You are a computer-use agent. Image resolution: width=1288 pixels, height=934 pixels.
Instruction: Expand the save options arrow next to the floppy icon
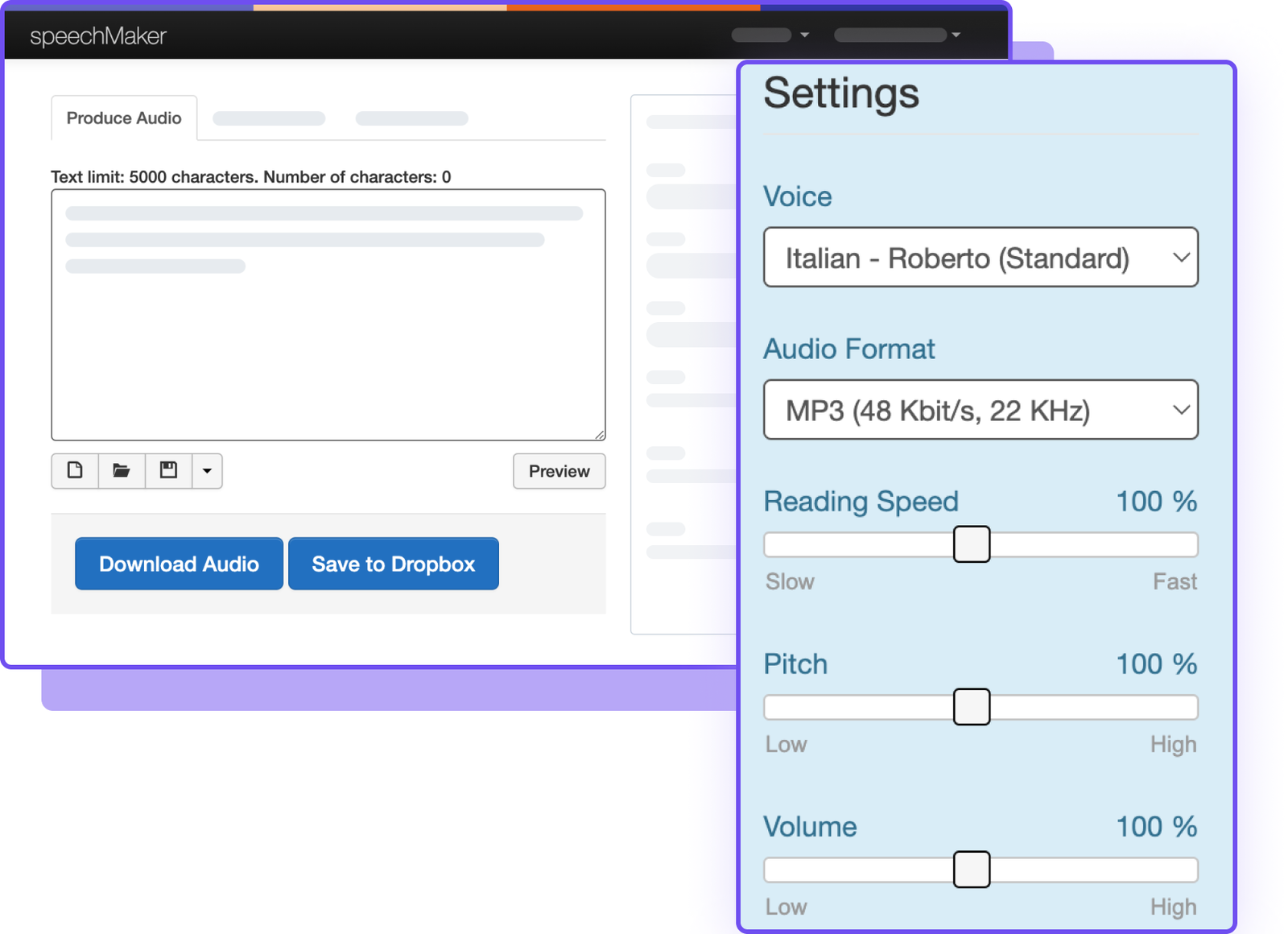click(x=207, y=471)
